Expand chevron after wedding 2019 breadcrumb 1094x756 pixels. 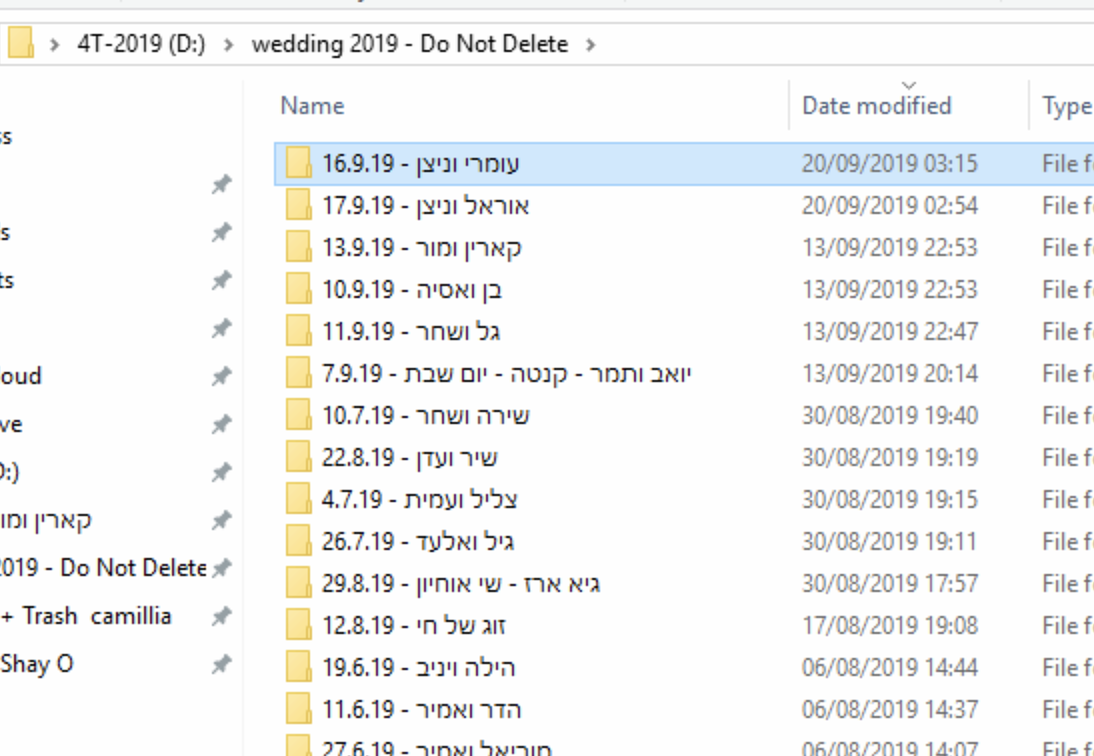[592, 45]
